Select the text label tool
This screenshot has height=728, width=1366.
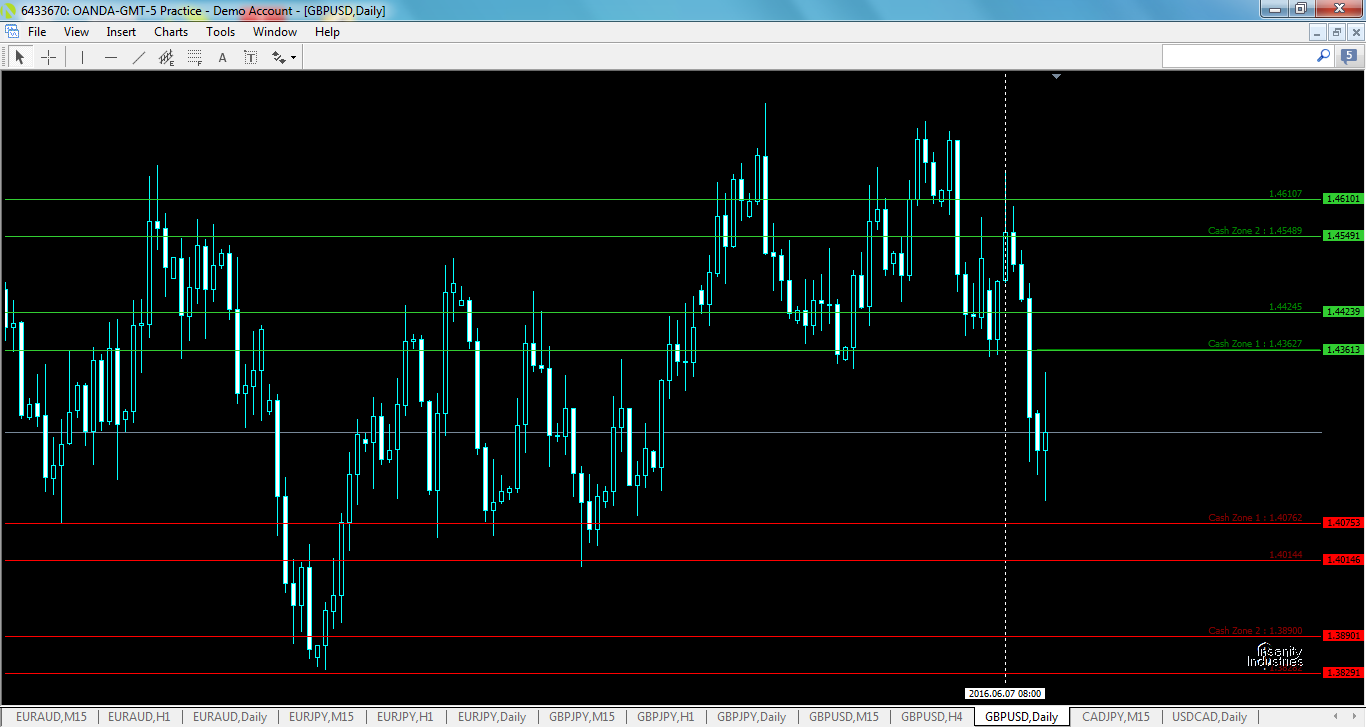[250, 56]
